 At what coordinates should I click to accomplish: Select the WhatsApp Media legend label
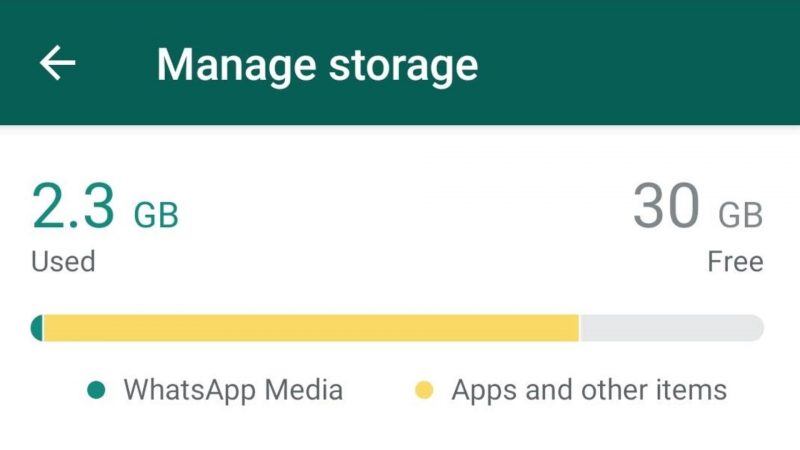[x=232, y=390]
